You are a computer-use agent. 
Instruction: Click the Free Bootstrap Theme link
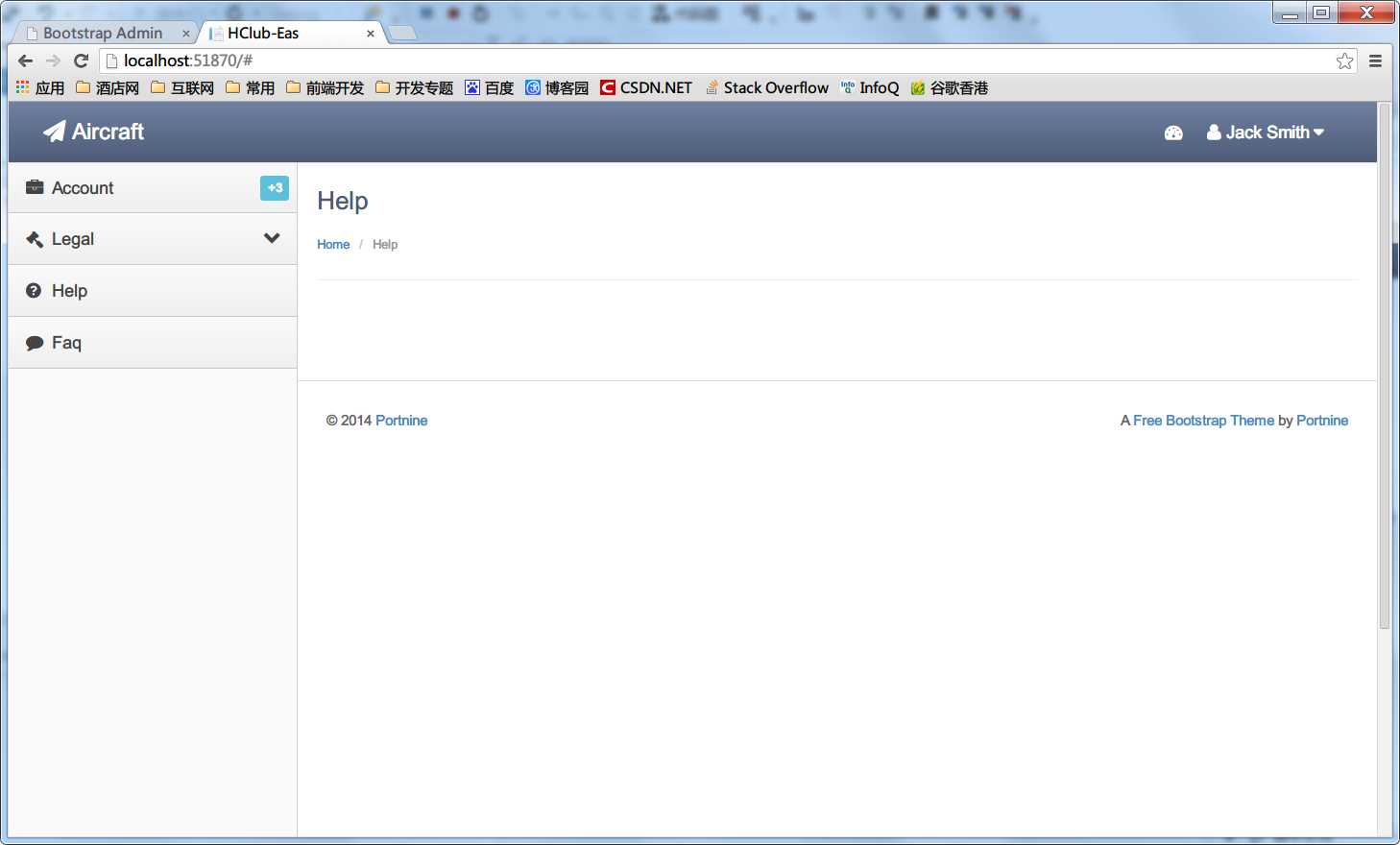pos(1203,421)
